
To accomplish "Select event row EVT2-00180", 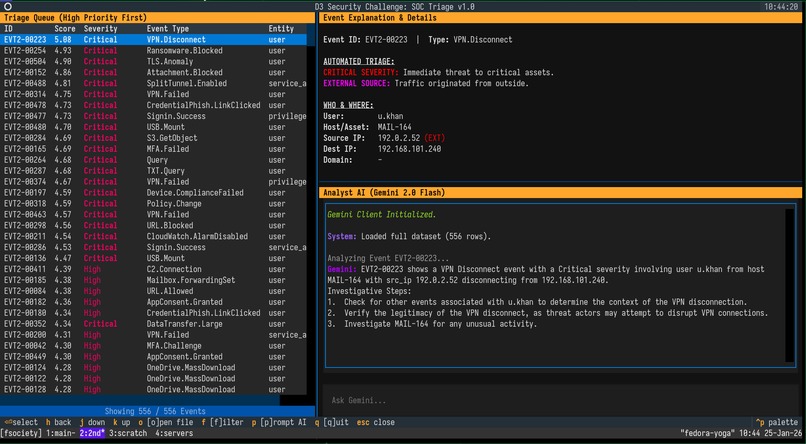I will (153, 313).
